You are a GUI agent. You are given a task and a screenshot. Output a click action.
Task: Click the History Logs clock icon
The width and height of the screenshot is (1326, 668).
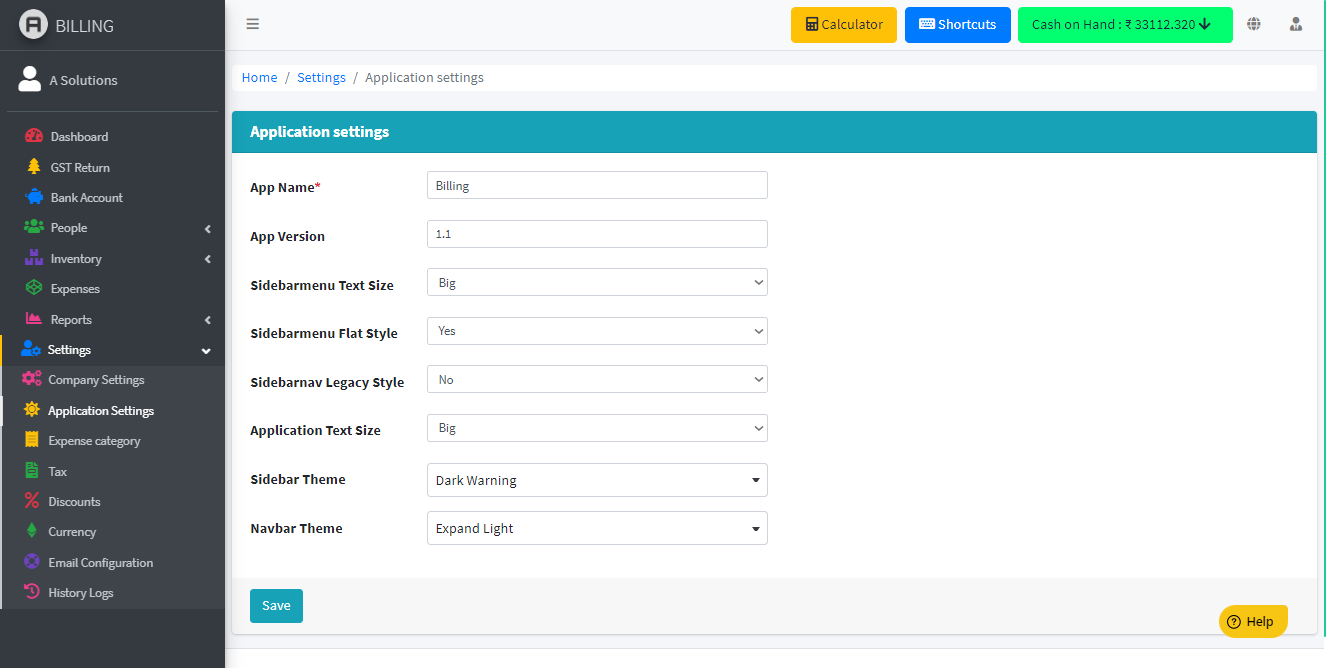tap(32, 592)
